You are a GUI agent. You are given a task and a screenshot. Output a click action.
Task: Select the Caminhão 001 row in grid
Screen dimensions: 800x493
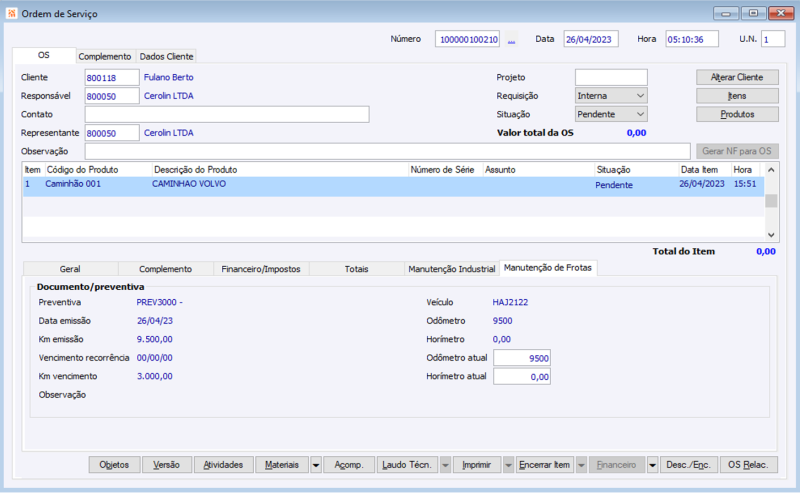point(72,185)
